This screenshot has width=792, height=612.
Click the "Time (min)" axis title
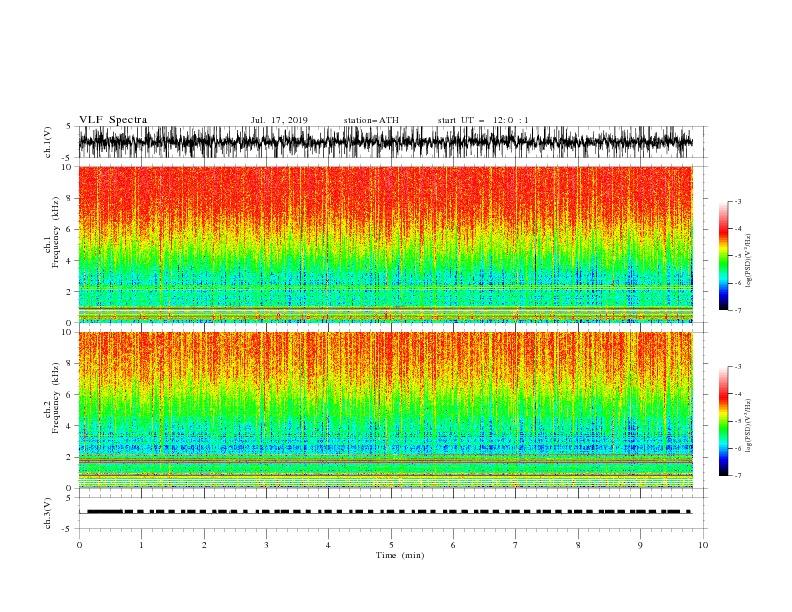400,555
